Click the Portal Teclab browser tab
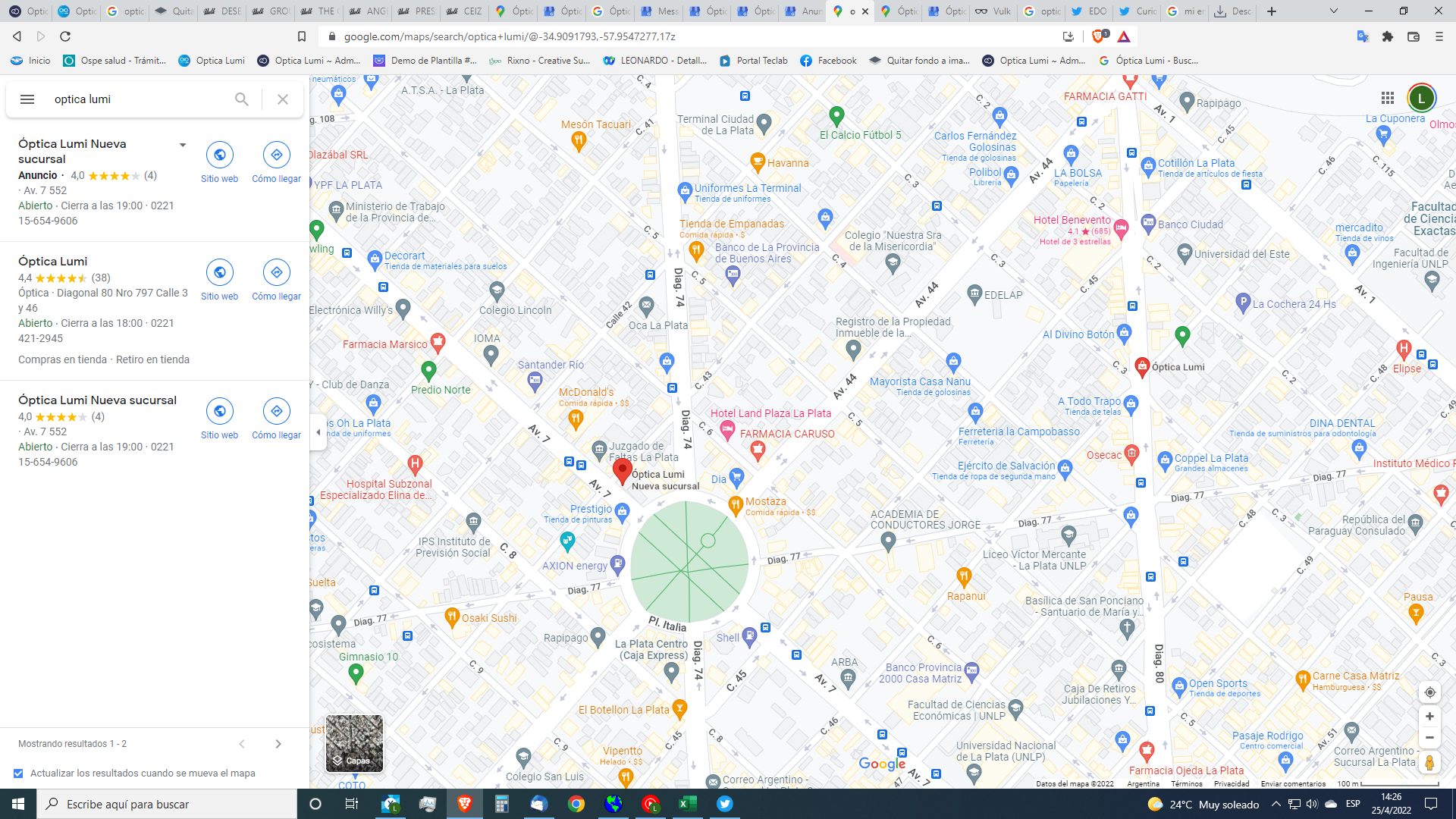The image size is (1456, 819). pos(753,60)
